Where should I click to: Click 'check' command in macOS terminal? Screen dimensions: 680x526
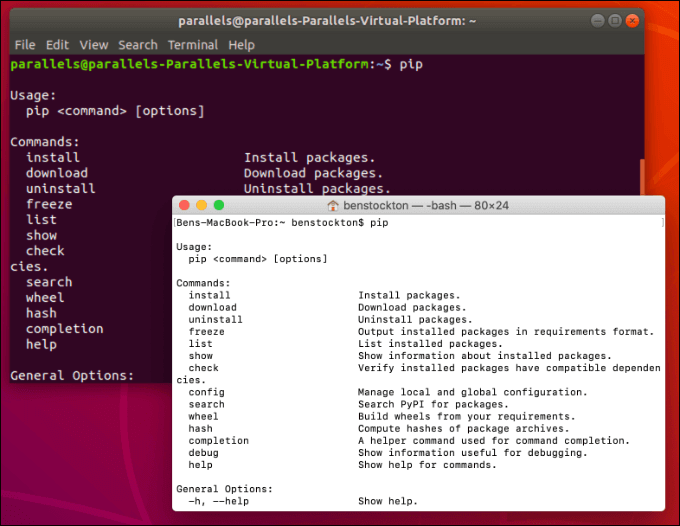point(203,368)
